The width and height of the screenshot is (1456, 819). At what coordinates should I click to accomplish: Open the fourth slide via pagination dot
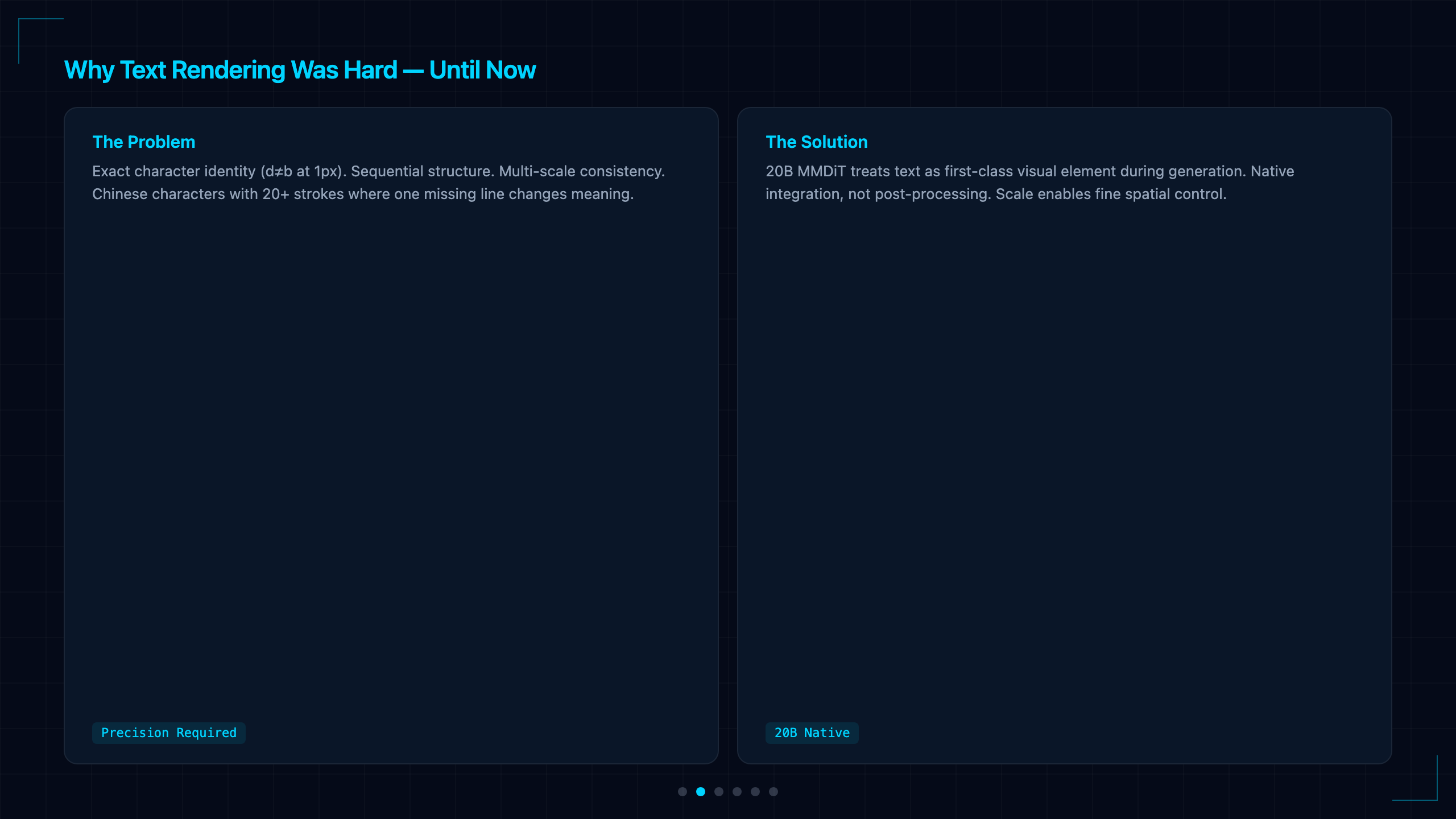click(x=737, y=792)
